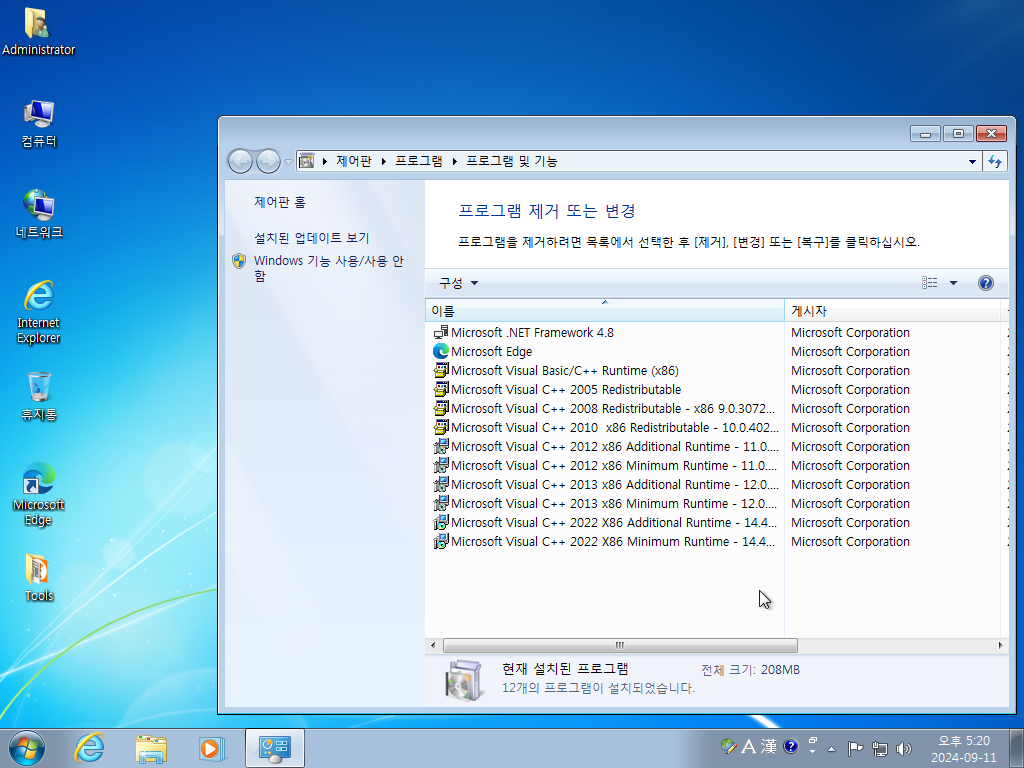The image size is (1024, 768).
Task: Select Visual C++ 2010 x86 Redistributable
Action: click(x=605, y=427)
